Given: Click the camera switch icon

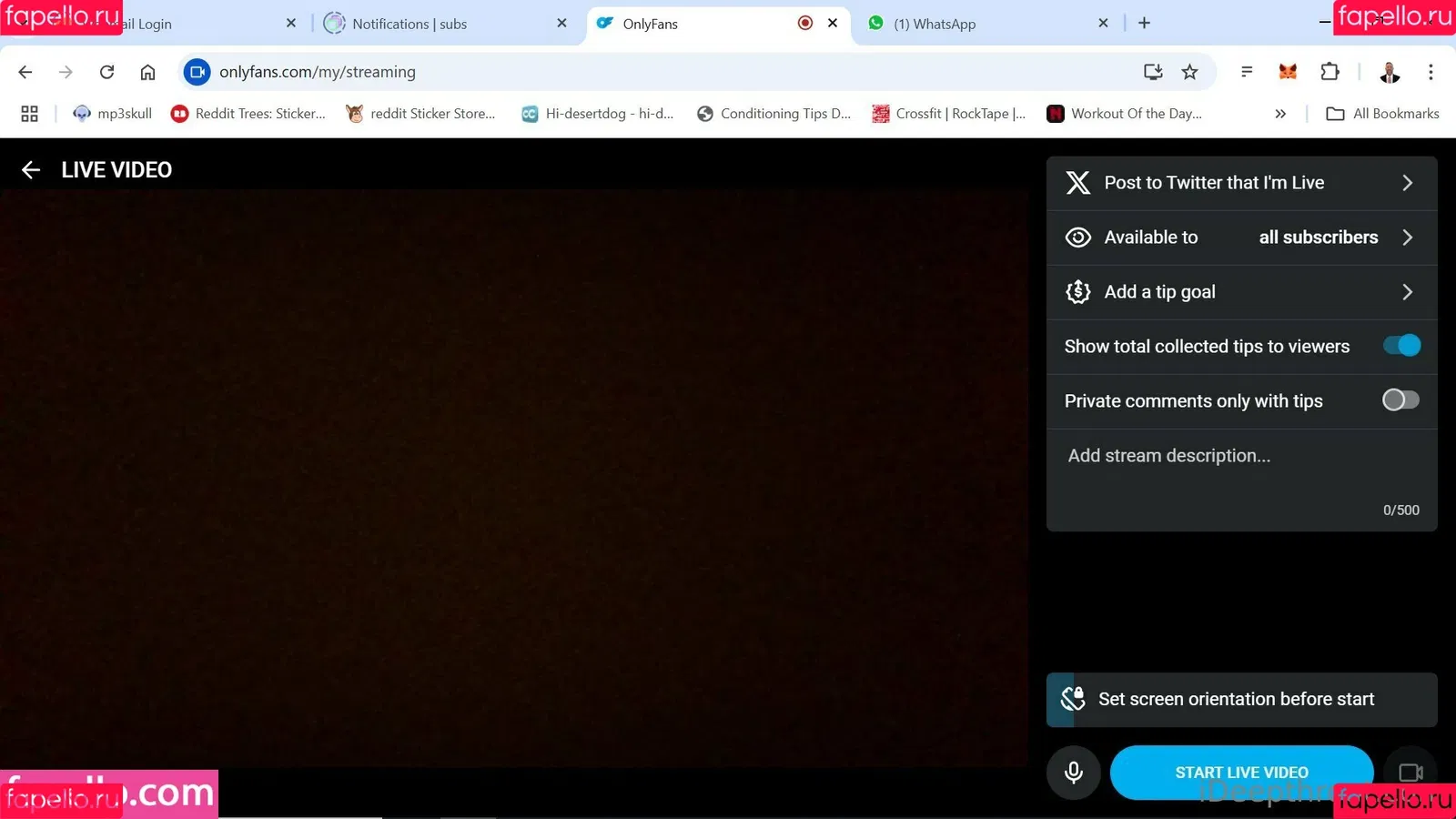Looking at the screenshot, I should click(x=1410, y=773).
